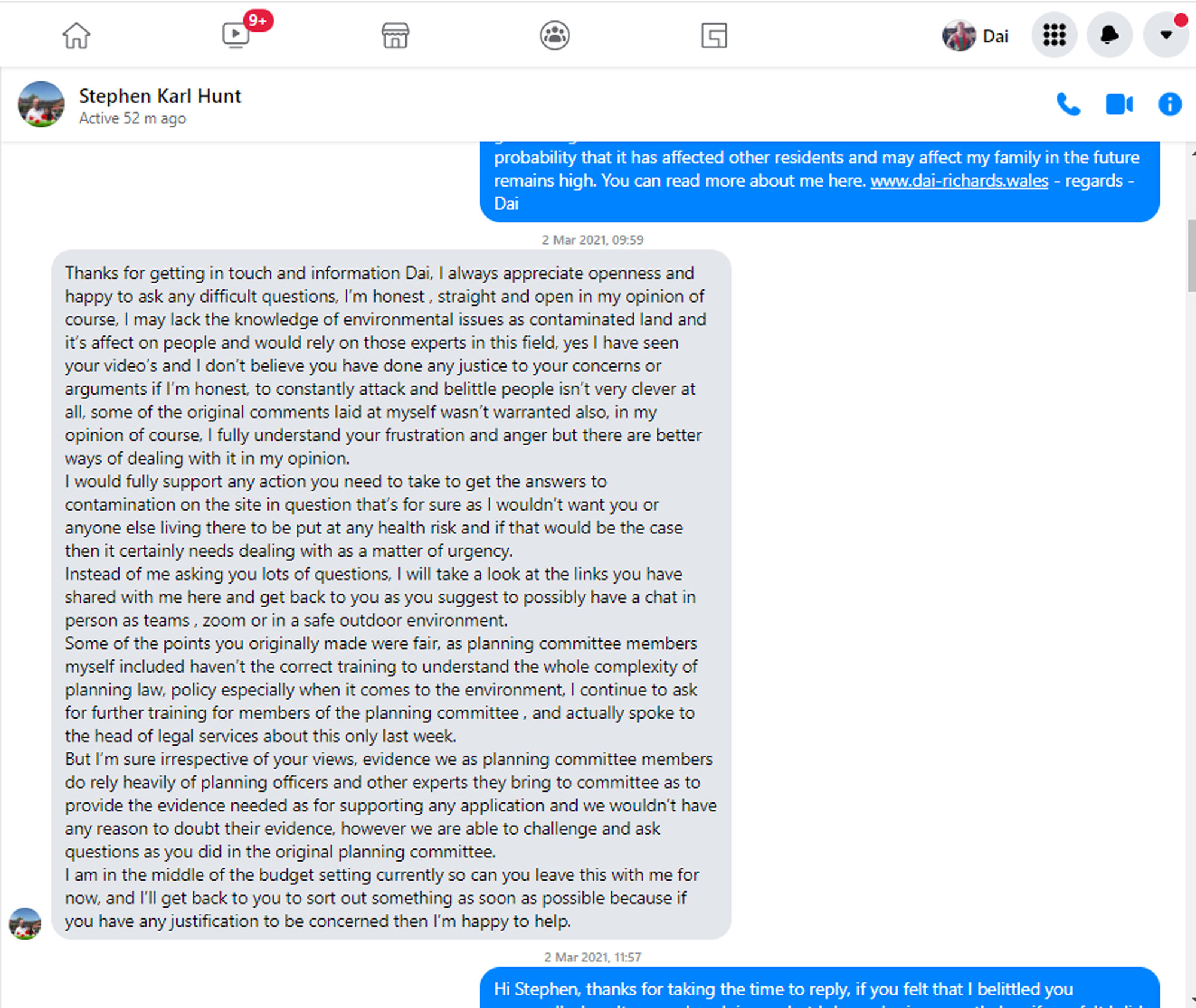Image resolution: width=1196 pixels, height=1008 pixels.
Task: Start a voice call with Stephen
Action: click(1068, 105)
